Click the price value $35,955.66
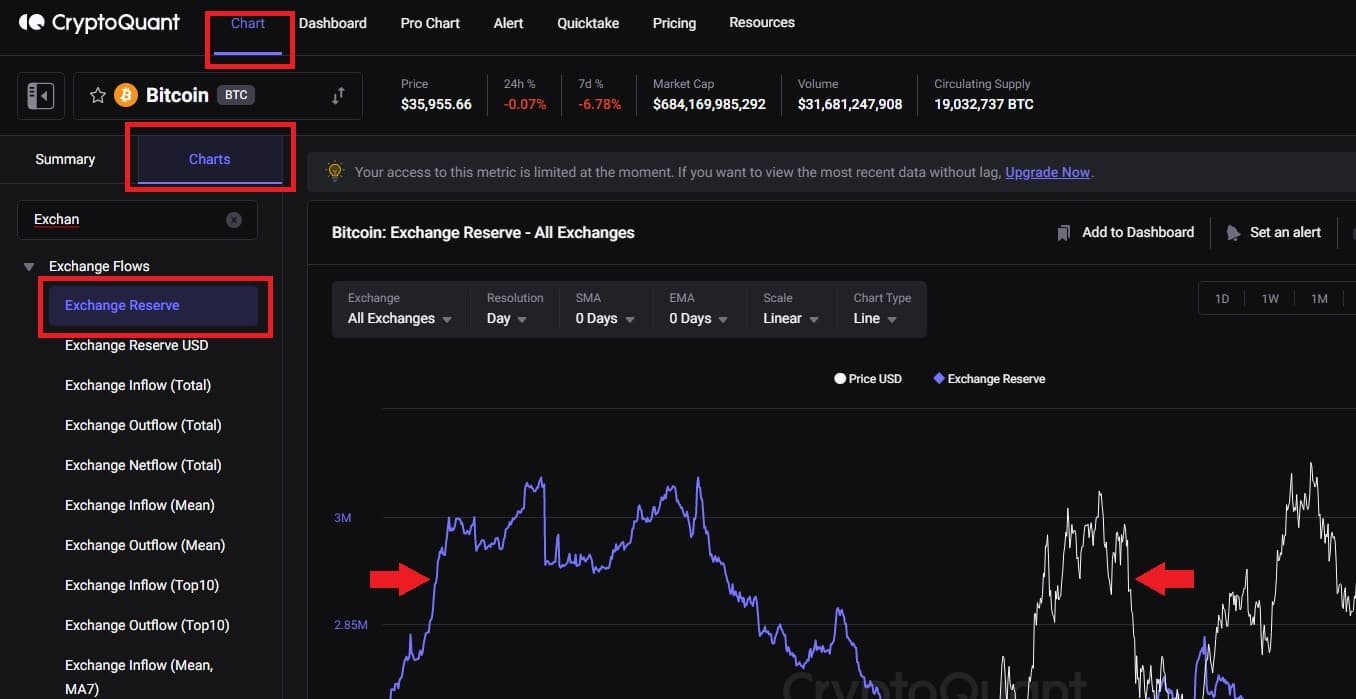 click(436, 104)
